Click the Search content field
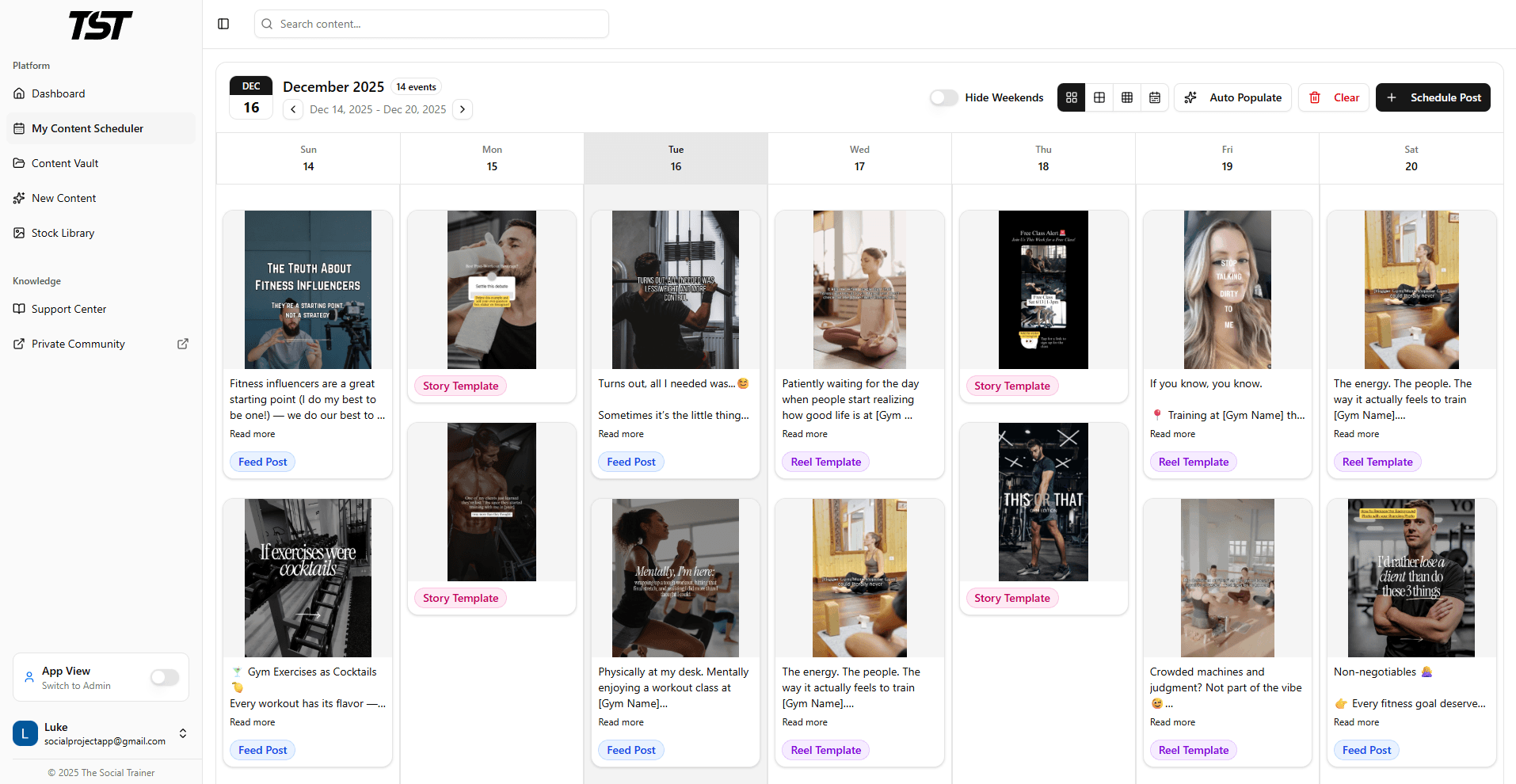The width and height of the screenshot is (1516, 784). click(432, 24)
